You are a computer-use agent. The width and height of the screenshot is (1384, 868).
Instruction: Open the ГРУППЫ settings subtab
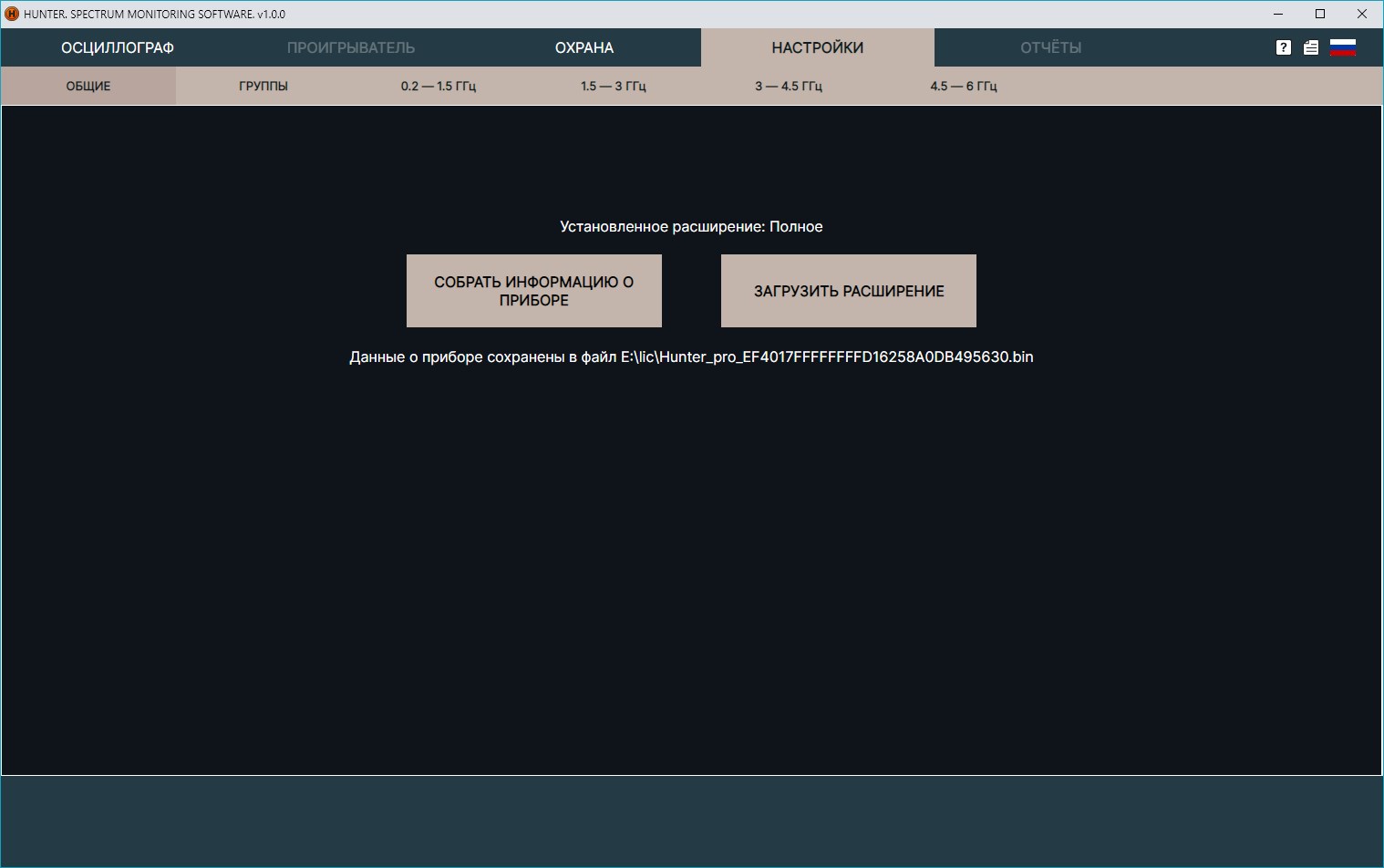click(263, 86)
